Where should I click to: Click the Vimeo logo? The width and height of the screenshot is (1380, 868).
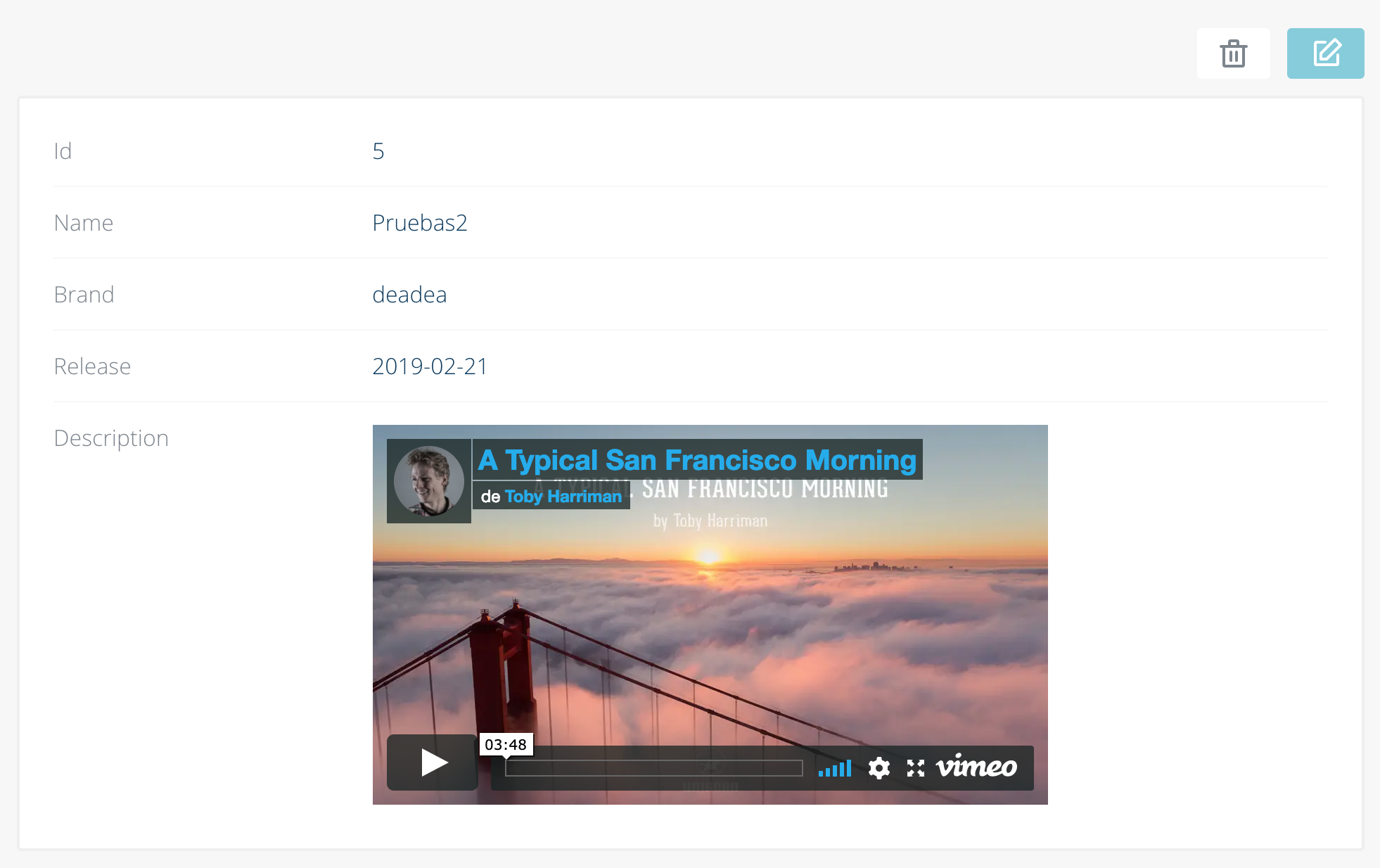[976, 767]
